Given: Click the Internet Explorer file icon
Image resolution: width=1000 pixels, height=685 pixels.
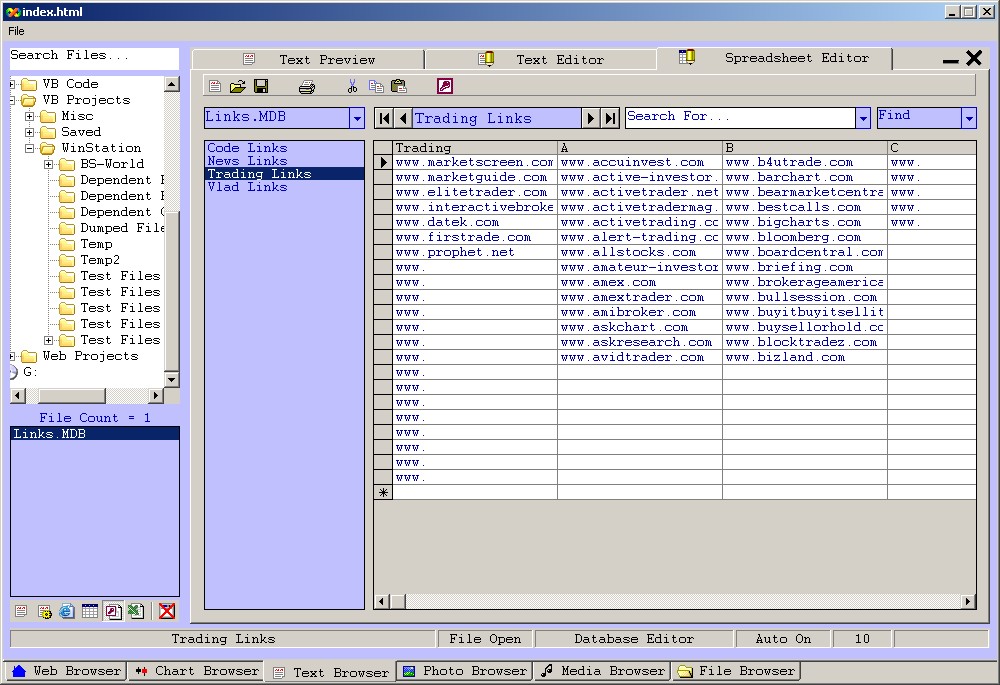Looking at the screenshot, I should (x=67, y=611).
